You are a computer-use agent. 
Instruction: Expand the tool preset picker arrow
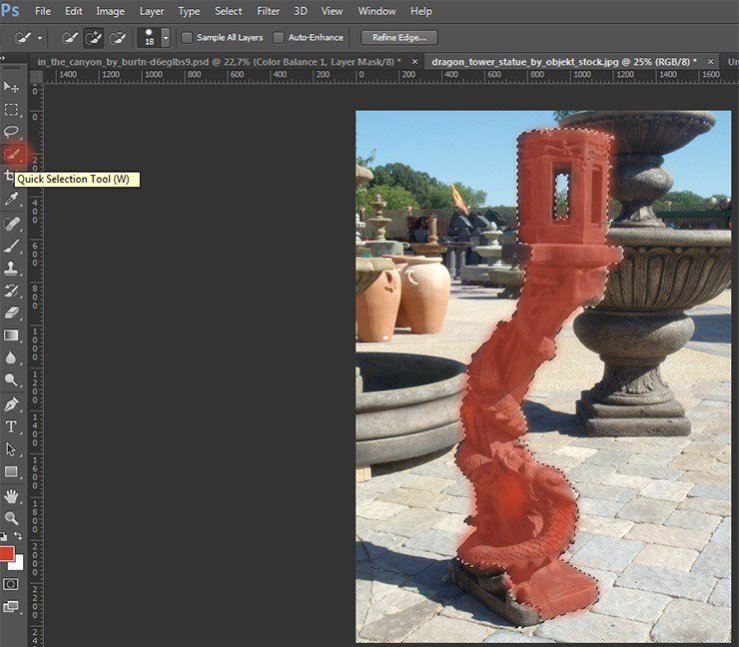pyautogui.click(x=40, y=37)
